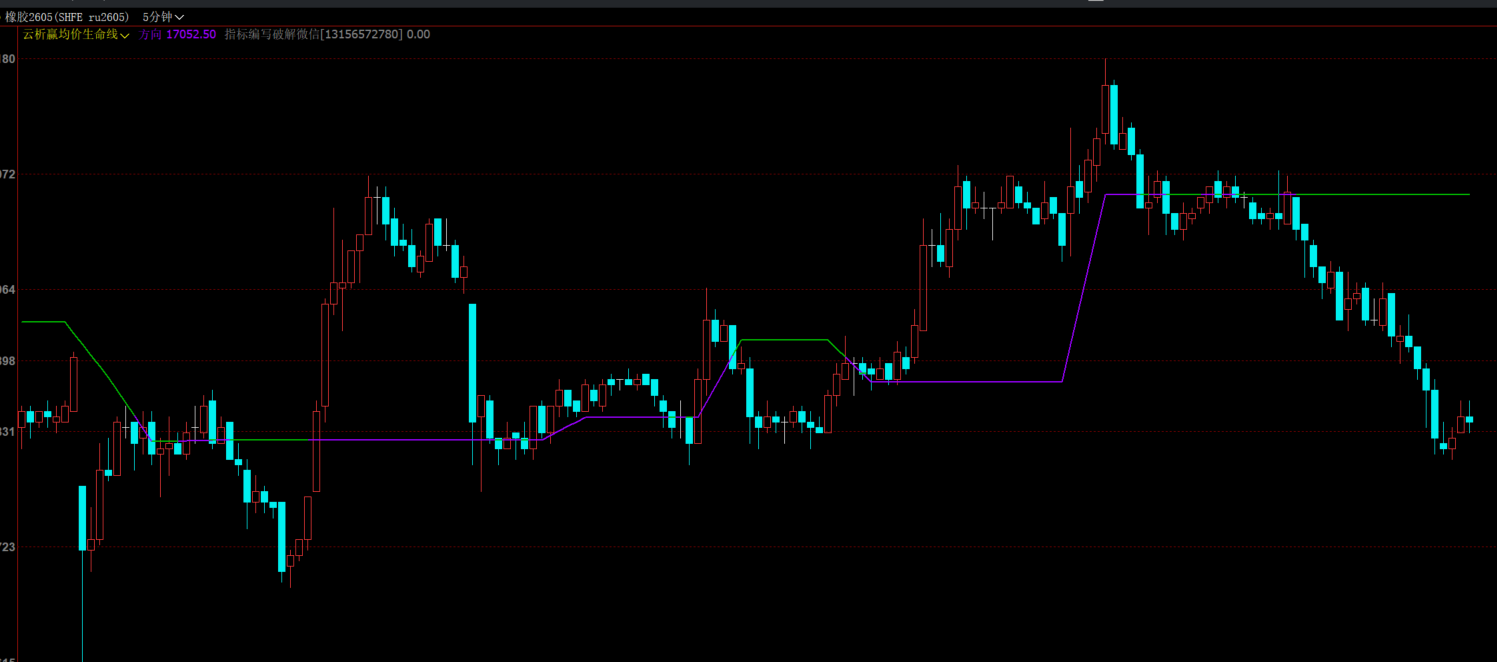
Task: Click the tallest candle at chart peak
Action: [x=1113, y=115]
